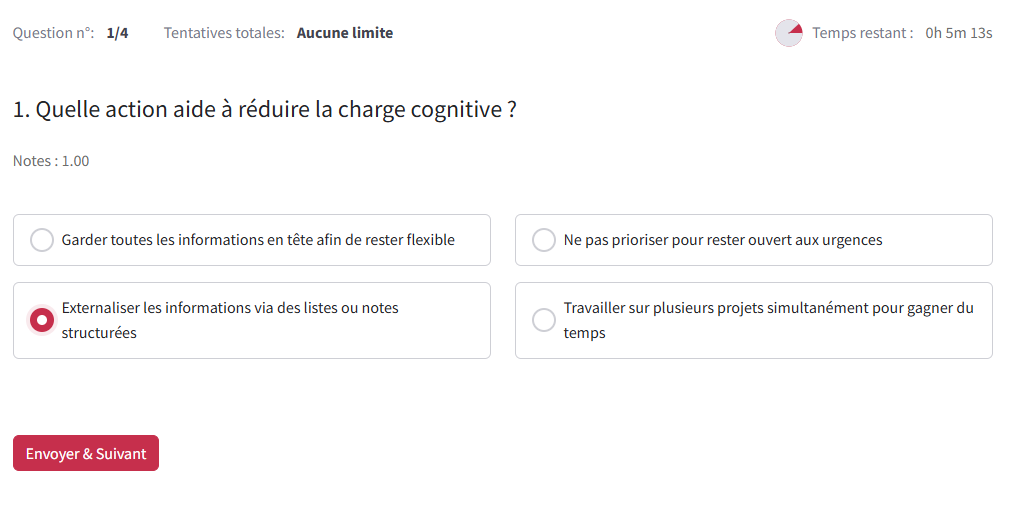Click the "Tentatives totales:" label

(x=225, y=33)
